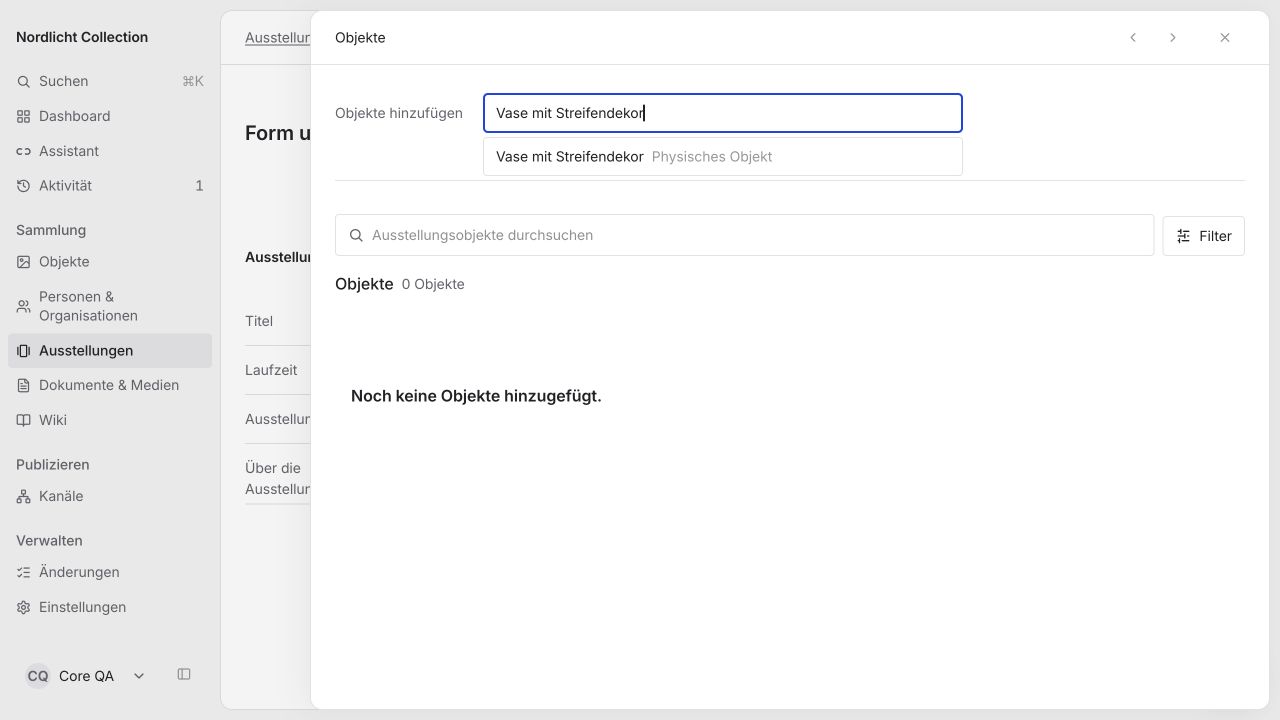Click the Personen & Organisationen people icon
Screen dimensions: 1280x720
(24, 306)
